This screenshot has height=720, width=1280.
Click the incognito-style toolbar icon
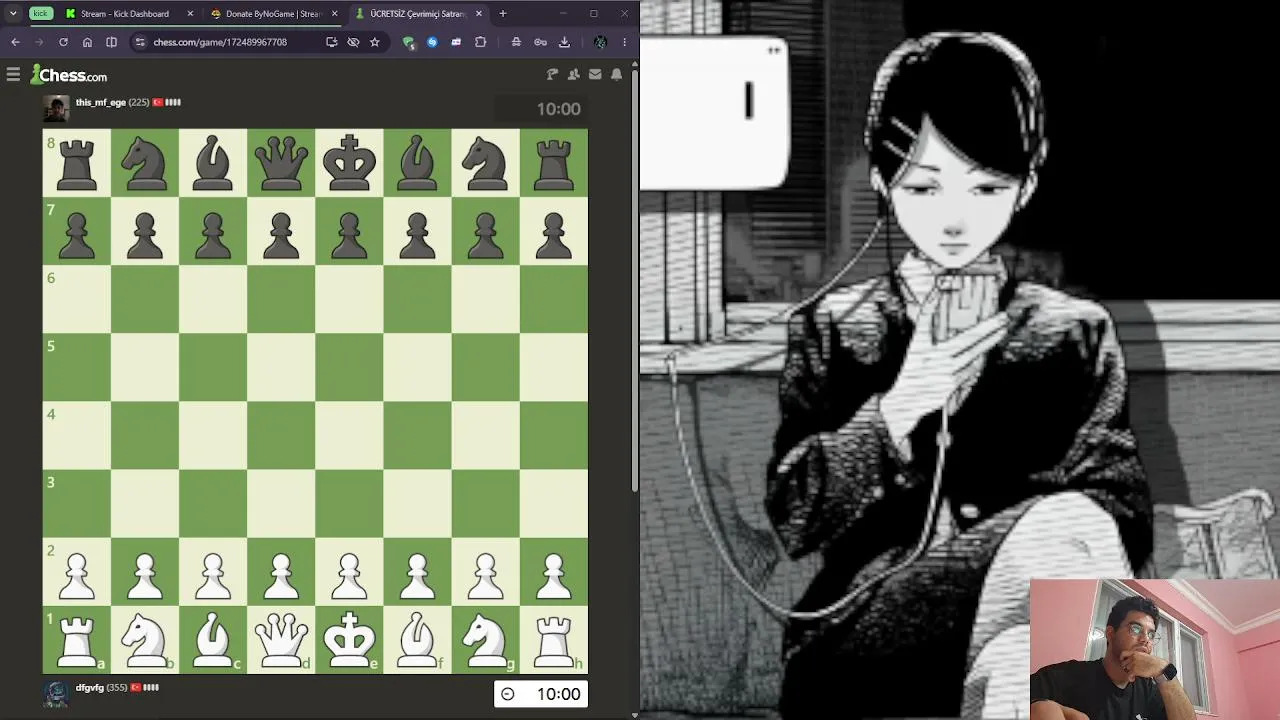click(516, 42)
